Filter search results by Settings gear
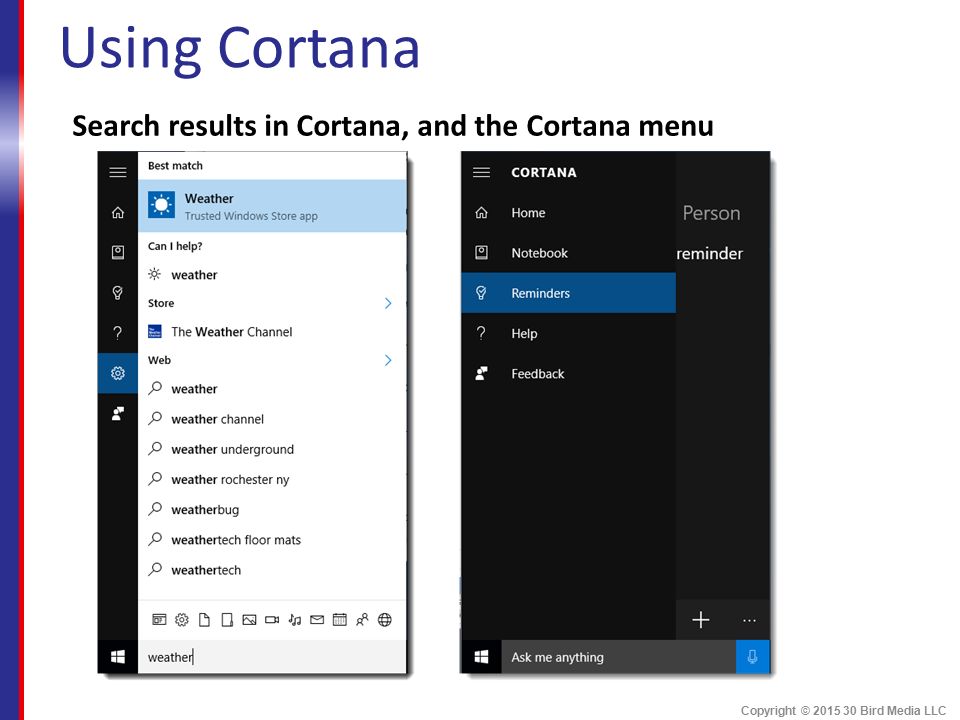Screen dimensions: 960x720 point(182,620)
